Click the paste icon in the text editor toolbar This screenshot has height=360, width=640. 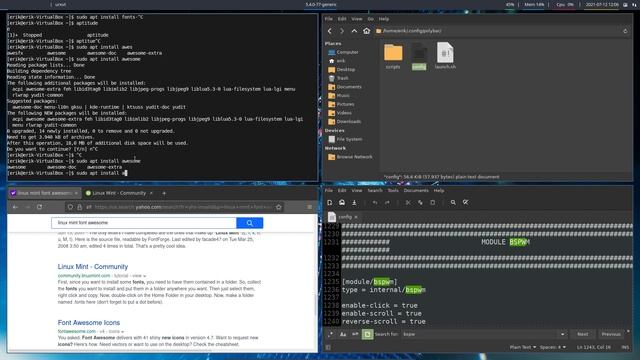pos(433,202)
